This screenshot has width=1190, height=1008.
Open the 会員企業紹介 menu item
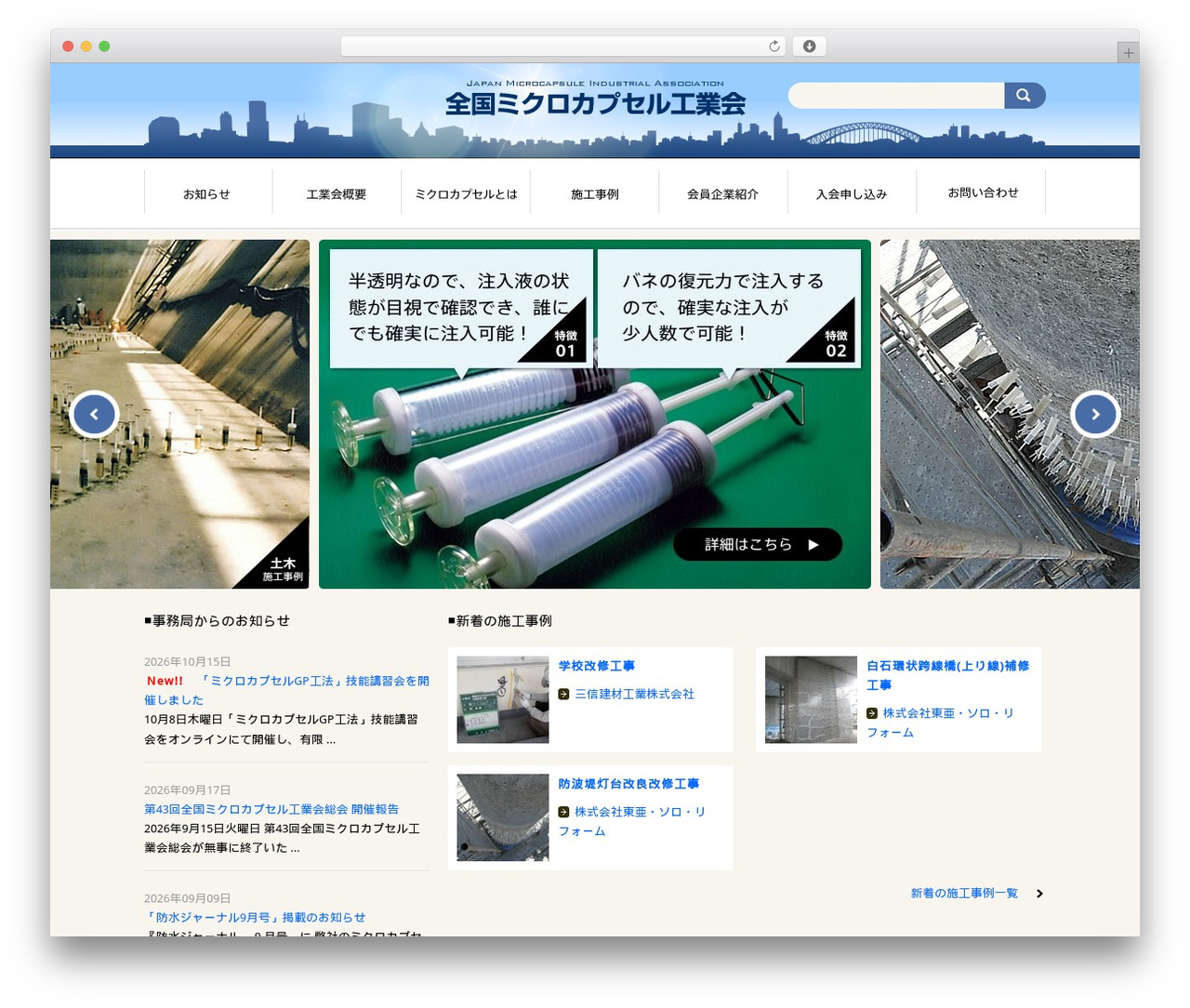click(723, 194)
